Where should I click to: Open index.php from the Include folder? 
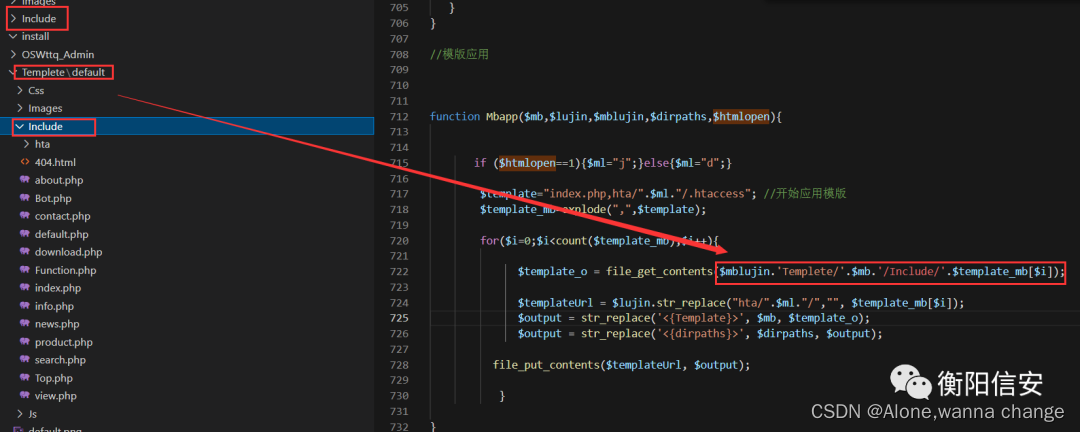point(58,288)
